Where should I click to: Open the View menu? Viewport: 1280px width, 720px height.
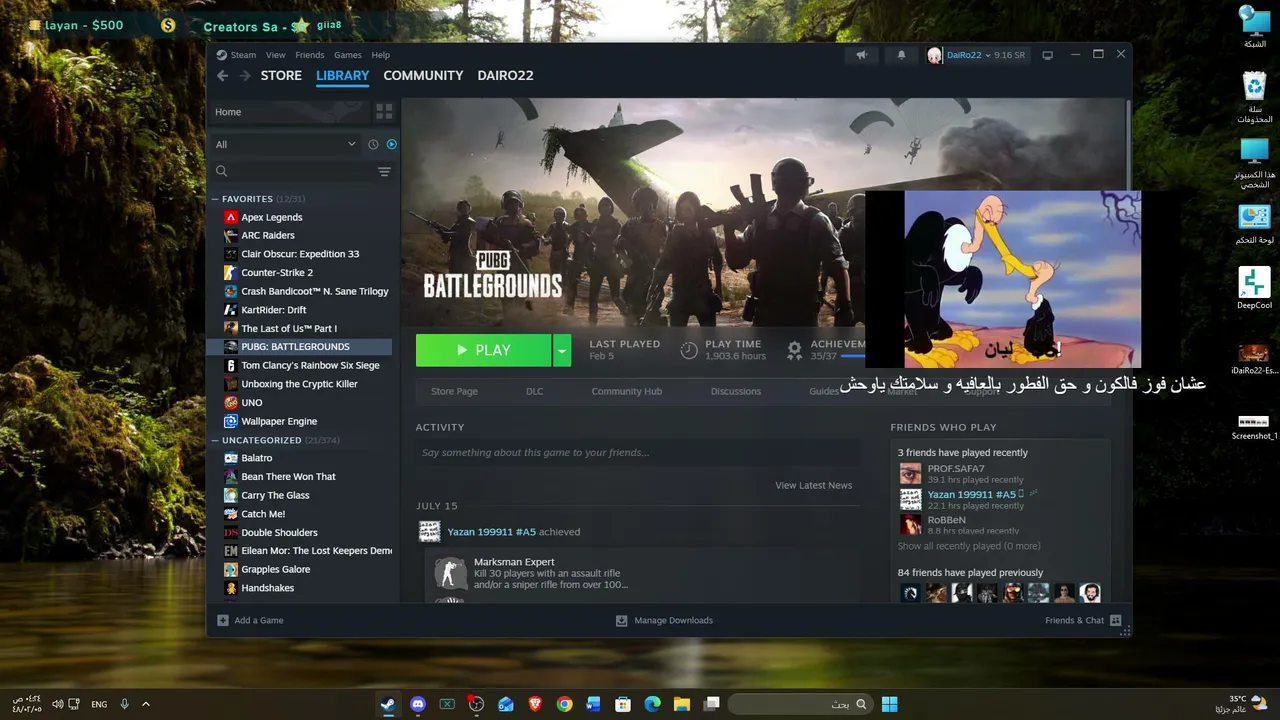click(x=276, y=55)
